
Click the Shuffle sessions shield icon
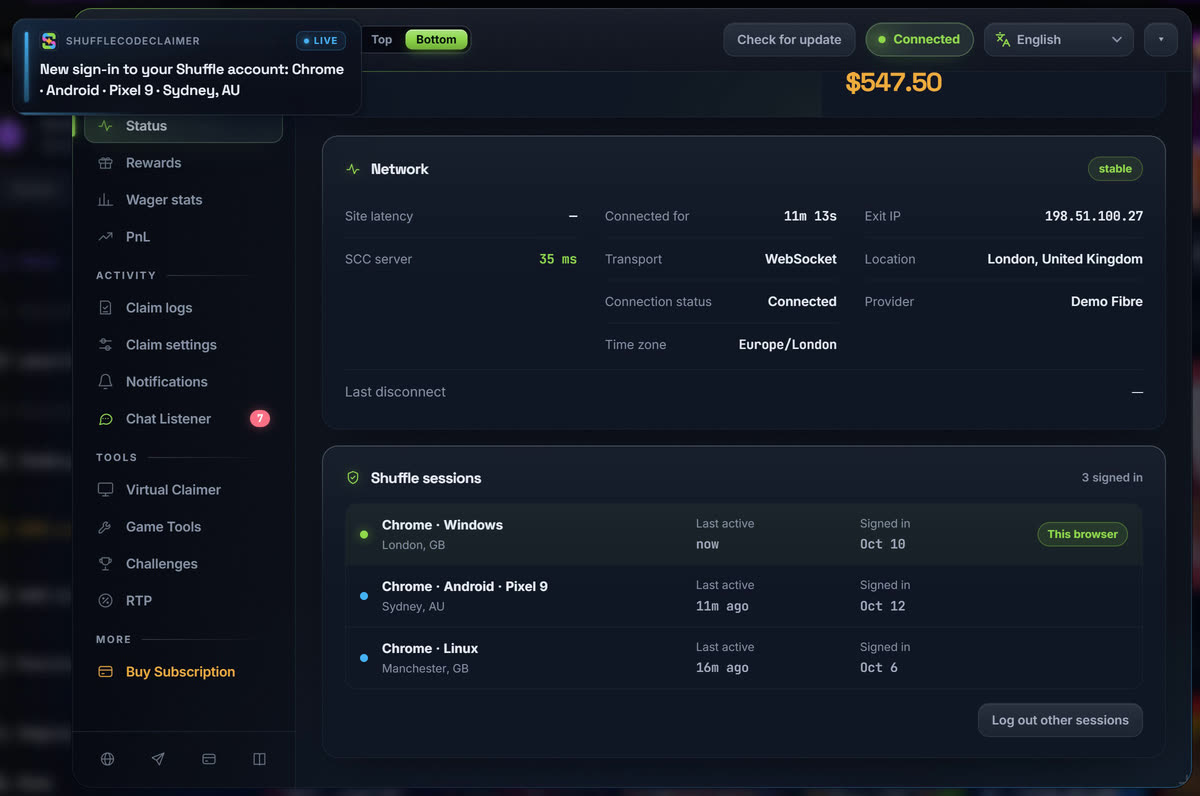click(352, 478)
